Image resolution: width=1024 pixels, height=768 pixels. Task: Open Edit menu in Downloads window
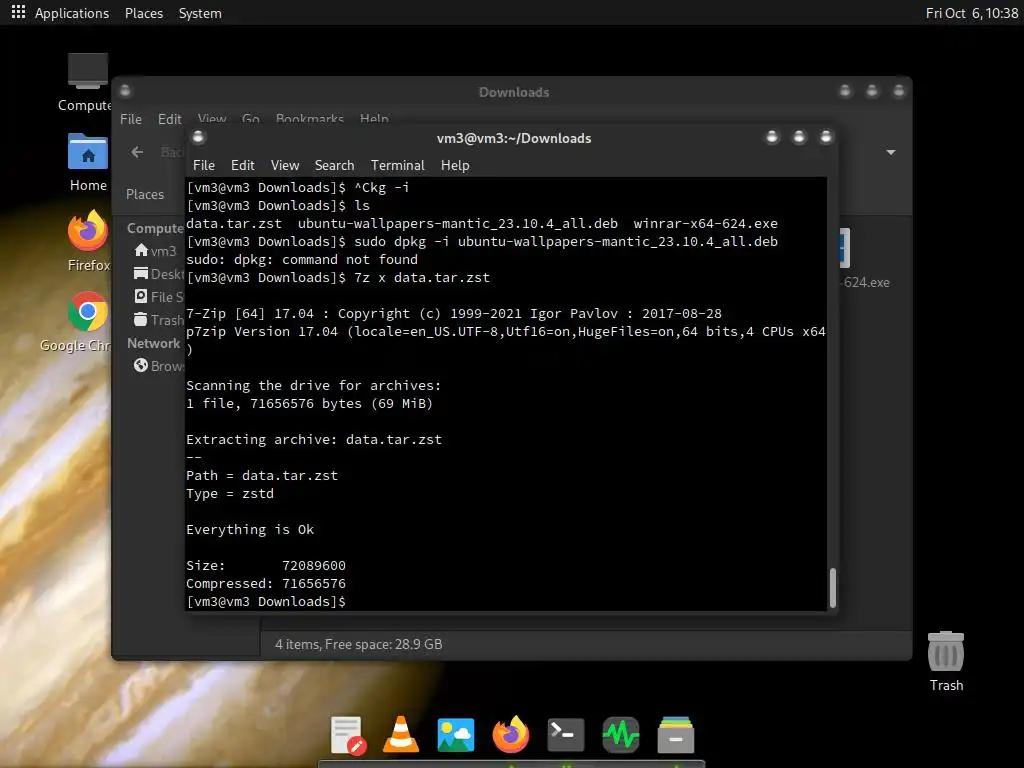pos(170,119)
